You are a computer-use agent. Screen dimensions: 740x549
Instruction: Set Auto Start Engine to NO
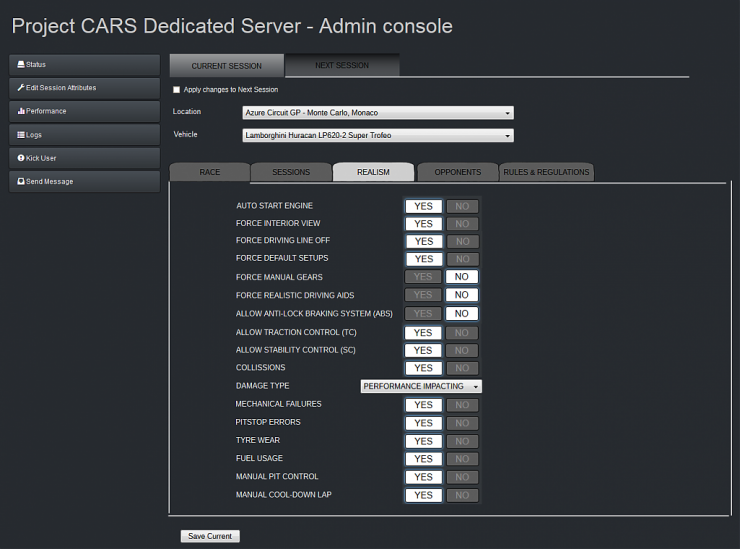[462, 206]
